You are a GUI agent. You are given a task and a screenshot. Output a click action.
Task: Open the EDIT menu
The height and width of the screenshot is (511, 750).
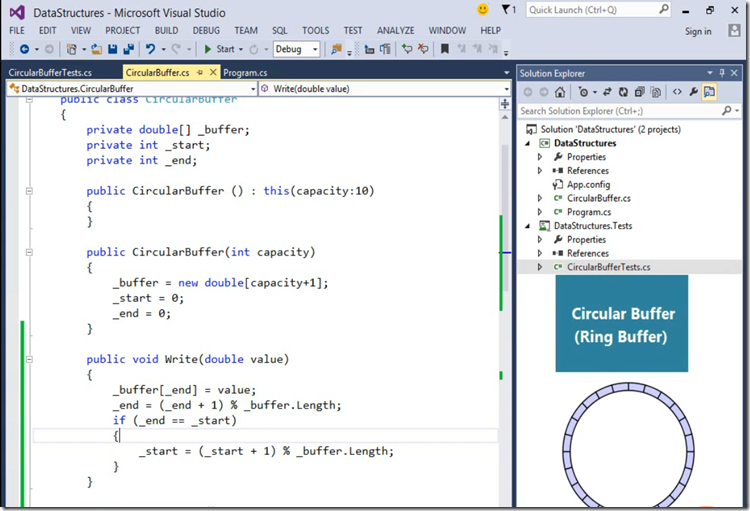click(47, 31)
